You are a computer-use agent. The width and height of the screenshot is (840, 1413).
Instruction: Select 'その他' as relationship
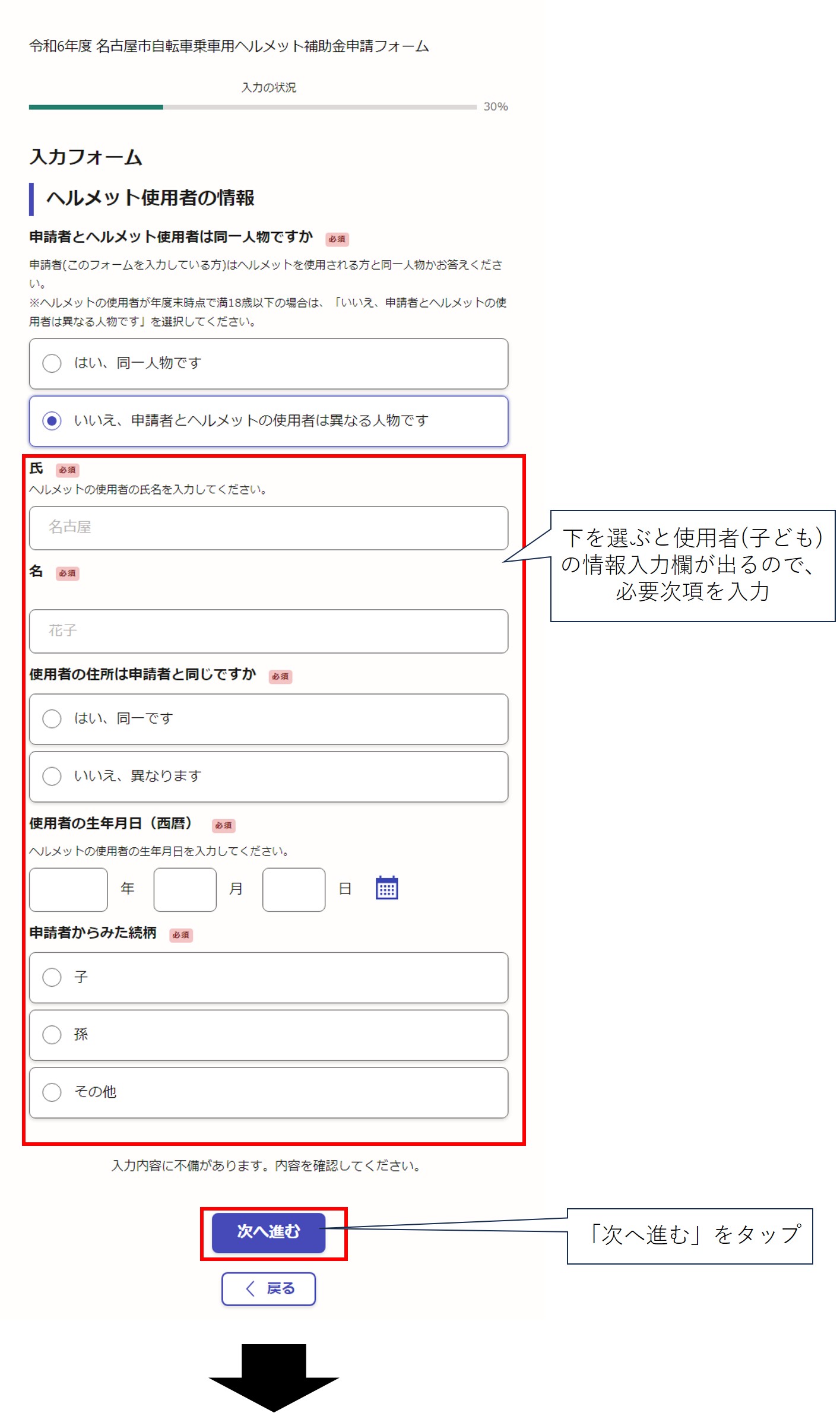(52, 1092)
